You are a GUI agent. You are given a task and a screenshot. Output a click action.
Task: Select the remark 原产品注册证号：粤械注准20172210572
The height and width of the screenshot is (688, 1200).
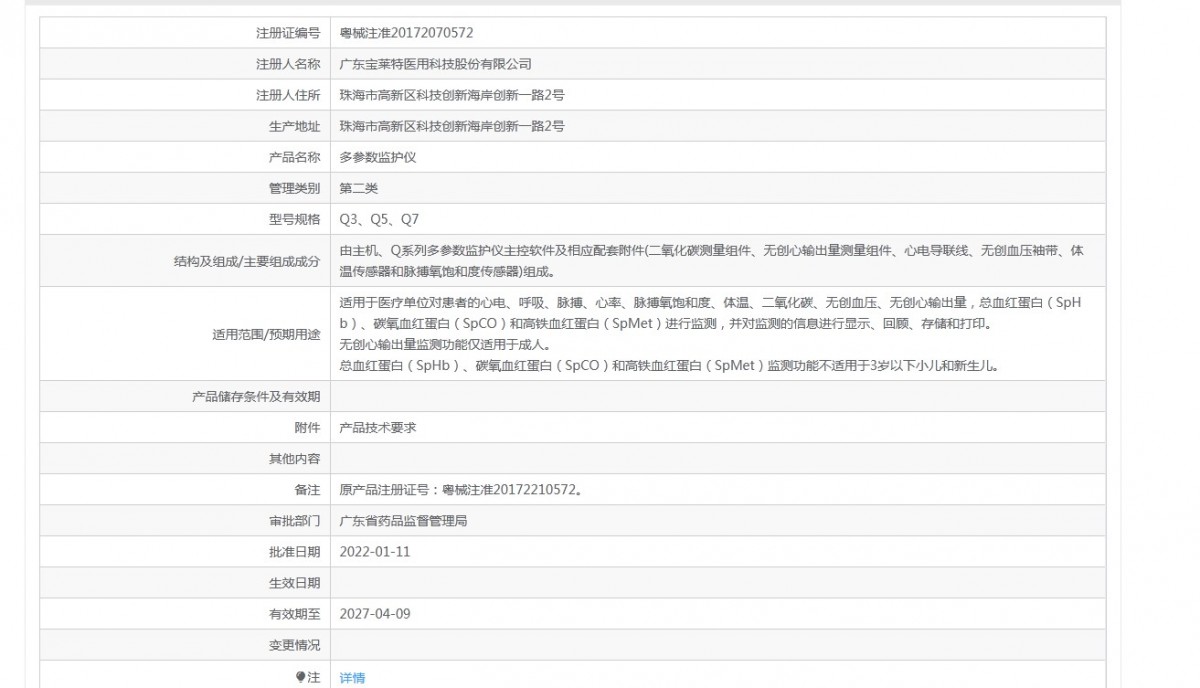[x=461, y=489]
